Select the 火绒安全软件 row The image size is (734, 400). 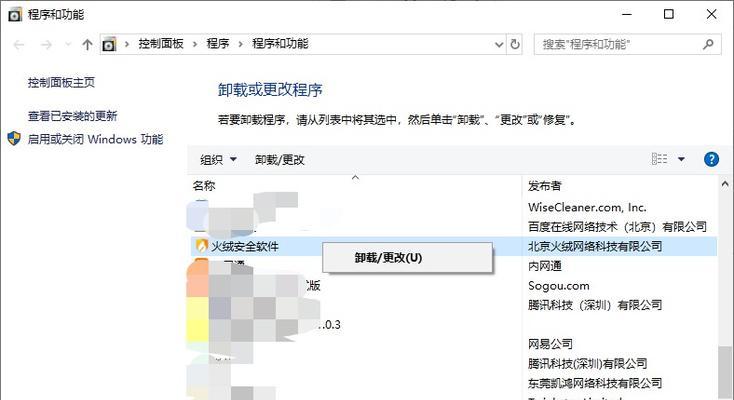(x=453, y=246)
